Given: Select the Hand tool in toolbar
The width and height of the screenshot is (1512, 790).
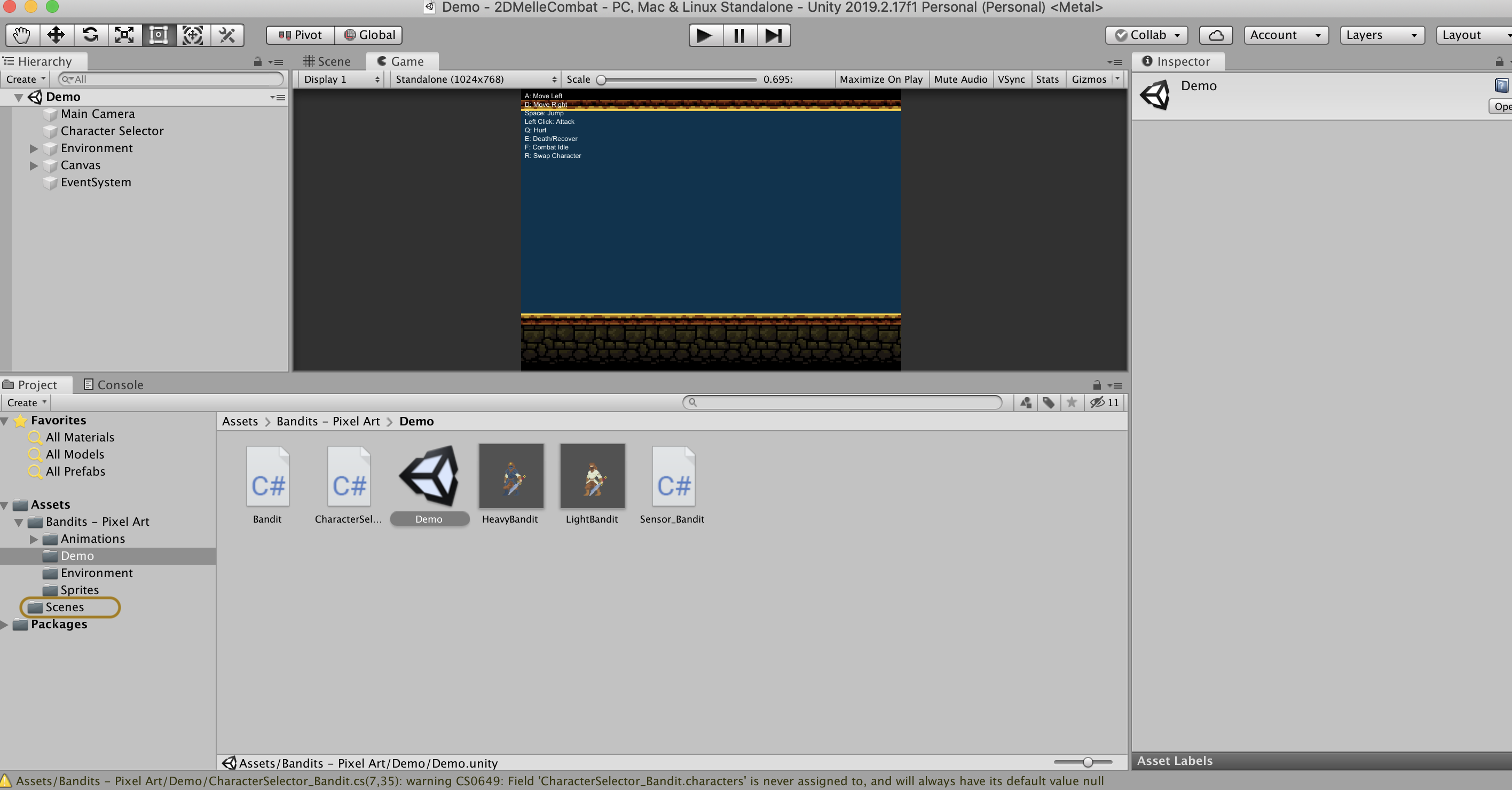Looking at the screenshot, I should pos(22,35).
